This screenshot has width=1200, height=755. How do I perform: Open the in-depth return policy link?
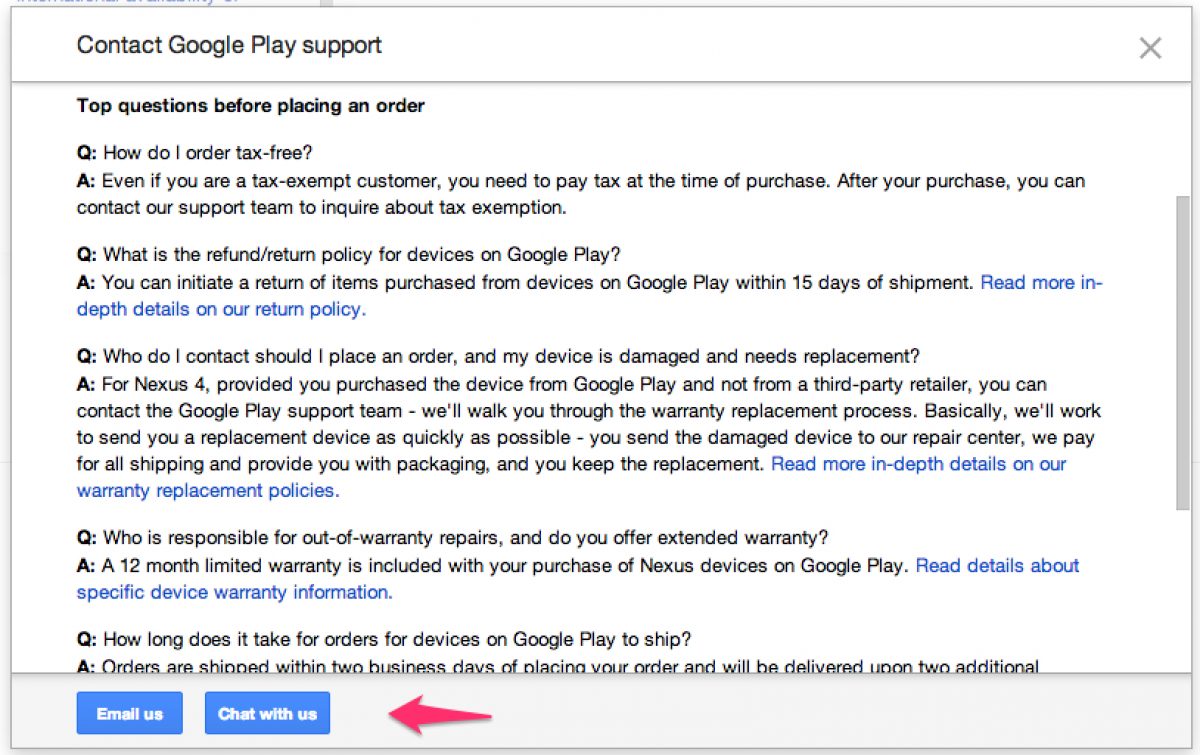coord(221,309)
